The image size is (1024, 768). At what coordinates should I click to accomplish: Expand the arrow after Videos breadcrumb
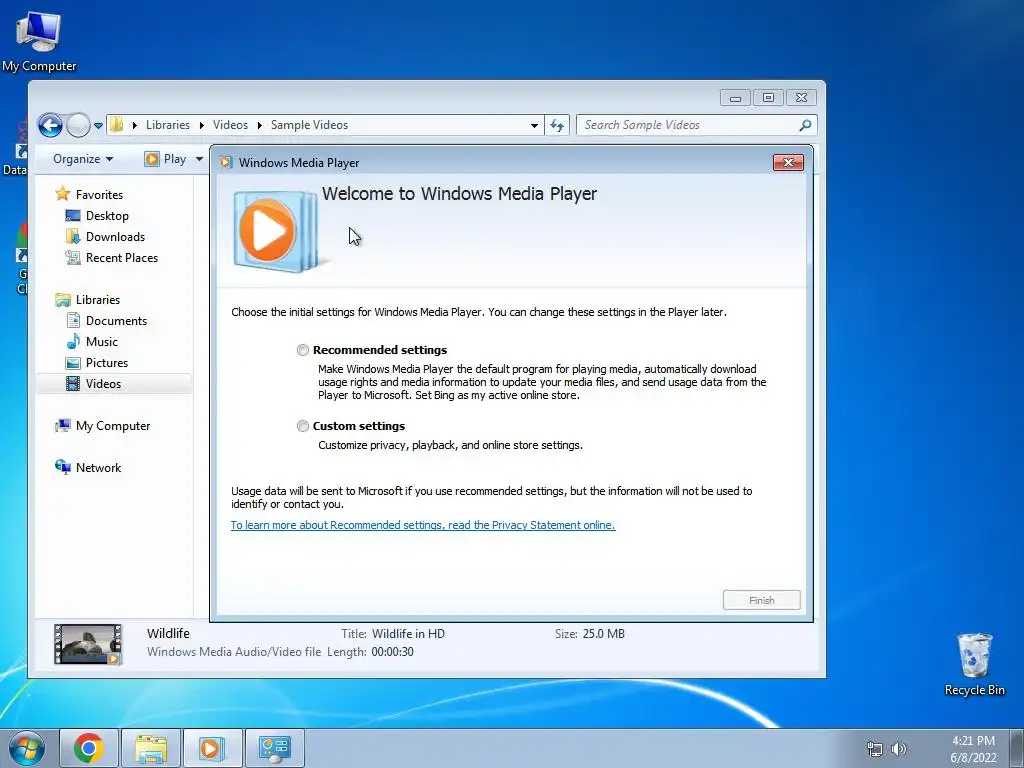coord(259,125)
